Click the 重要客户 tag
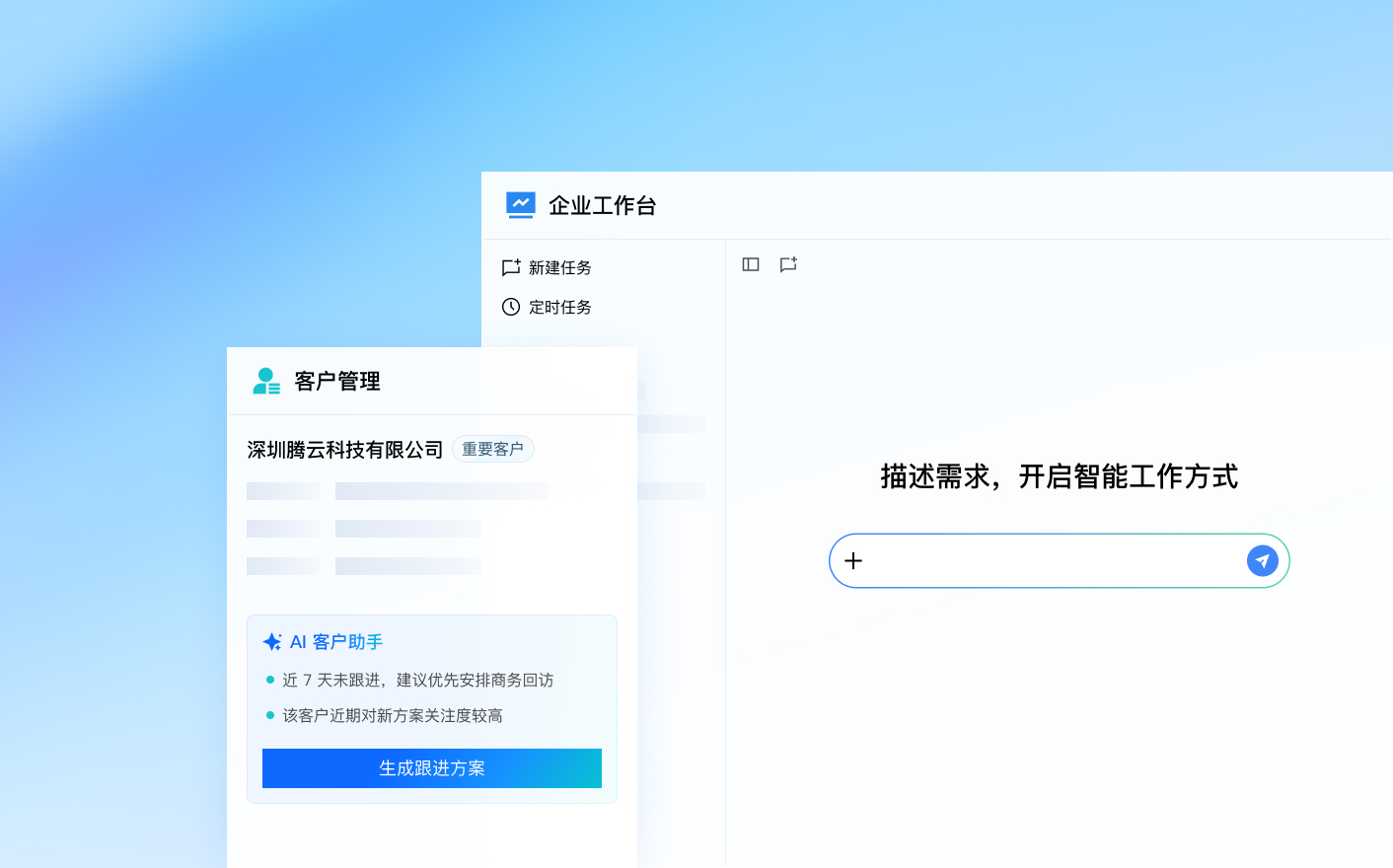 coord(493,449)
